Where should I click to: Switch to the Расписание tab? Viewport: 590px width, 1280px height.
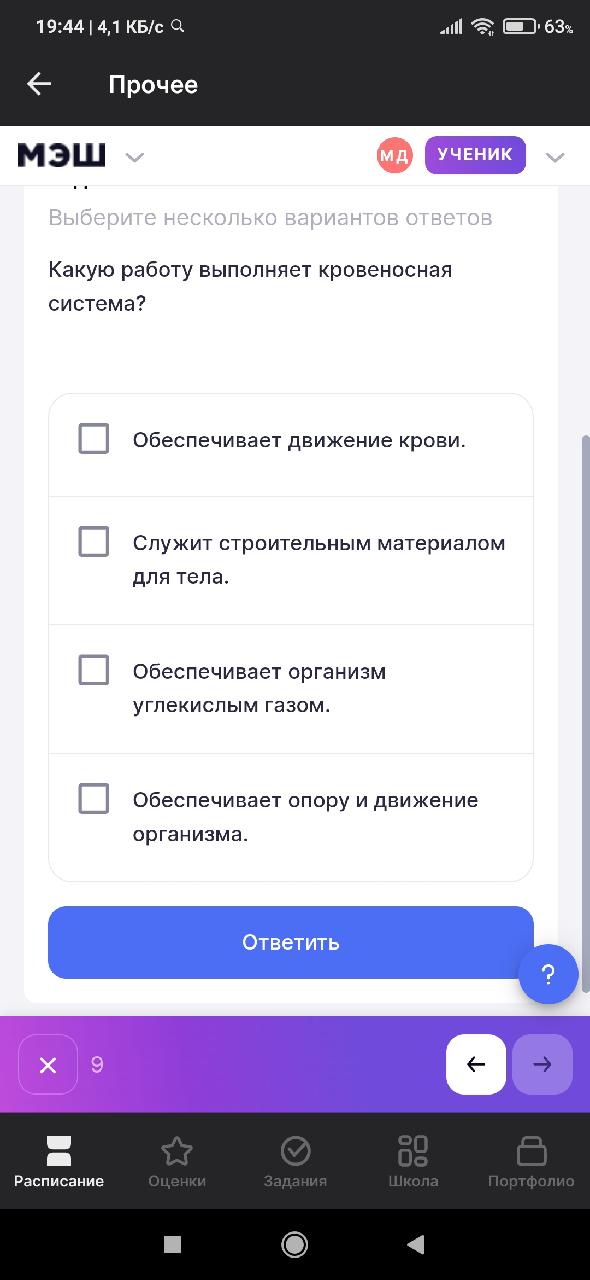click(x=59, y=1162)
